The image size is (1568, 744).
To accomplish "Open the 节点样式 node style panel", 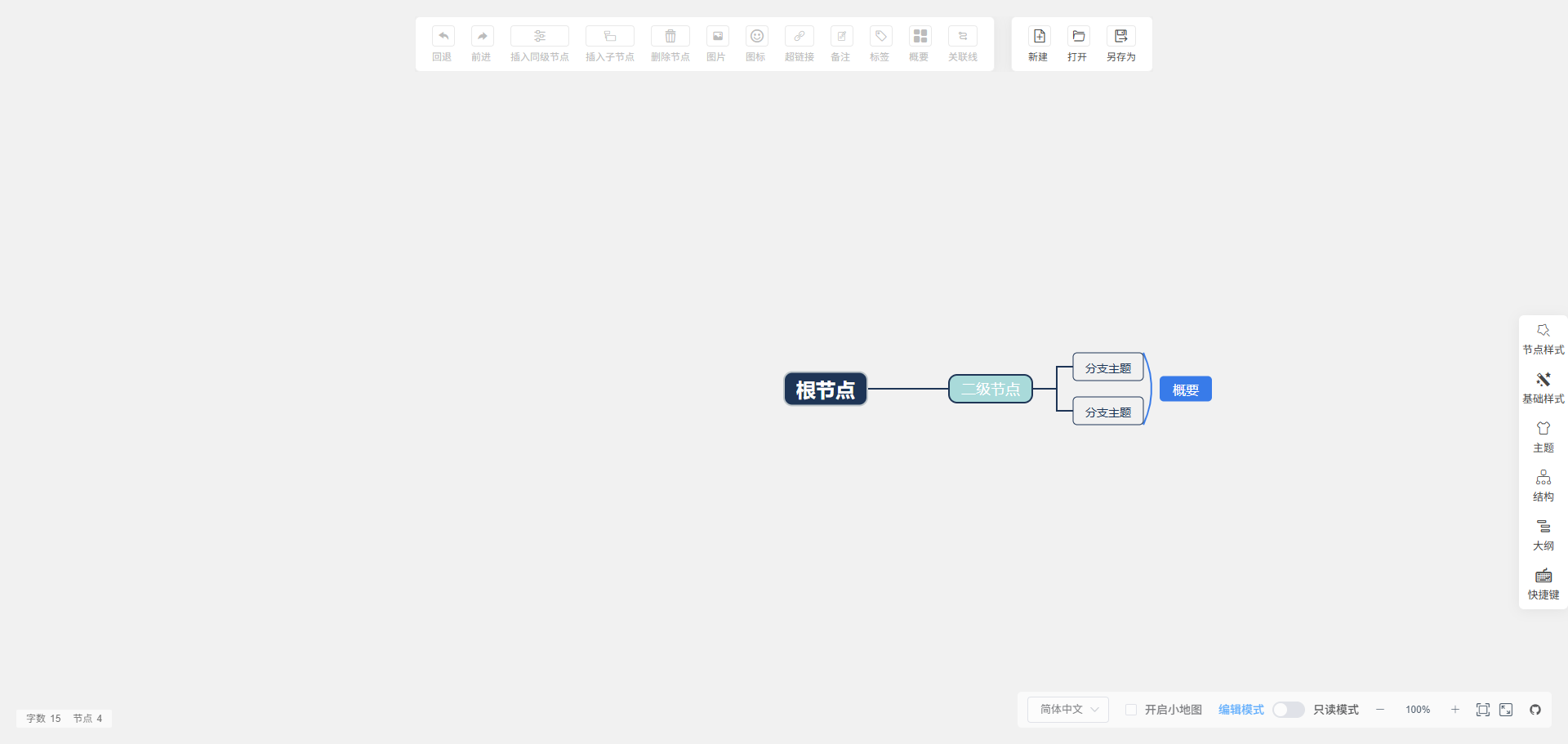I will pyautogui.click(x=1543, y=340).
